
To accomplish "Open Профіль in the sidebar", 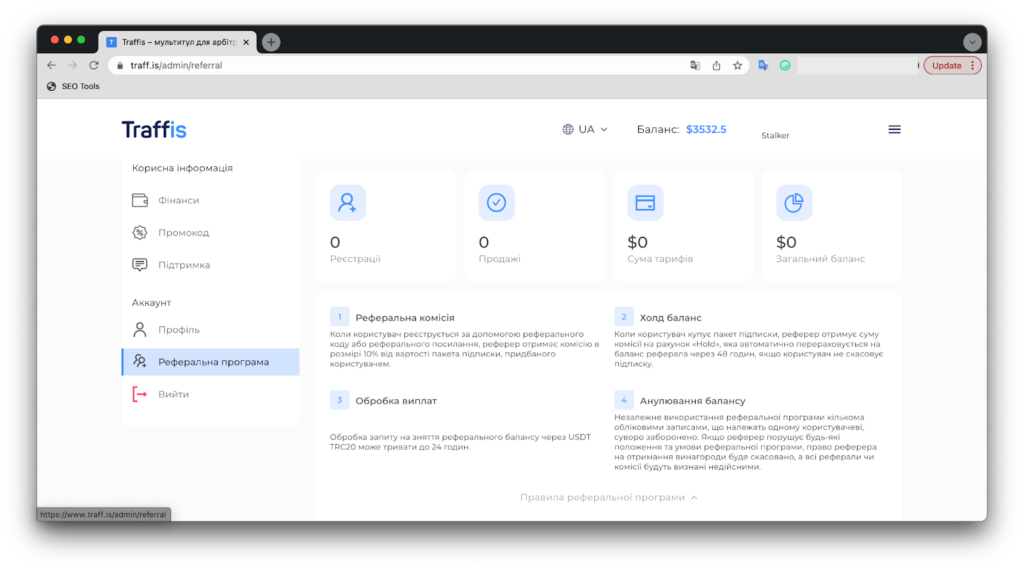I will (x=178, y=330).
